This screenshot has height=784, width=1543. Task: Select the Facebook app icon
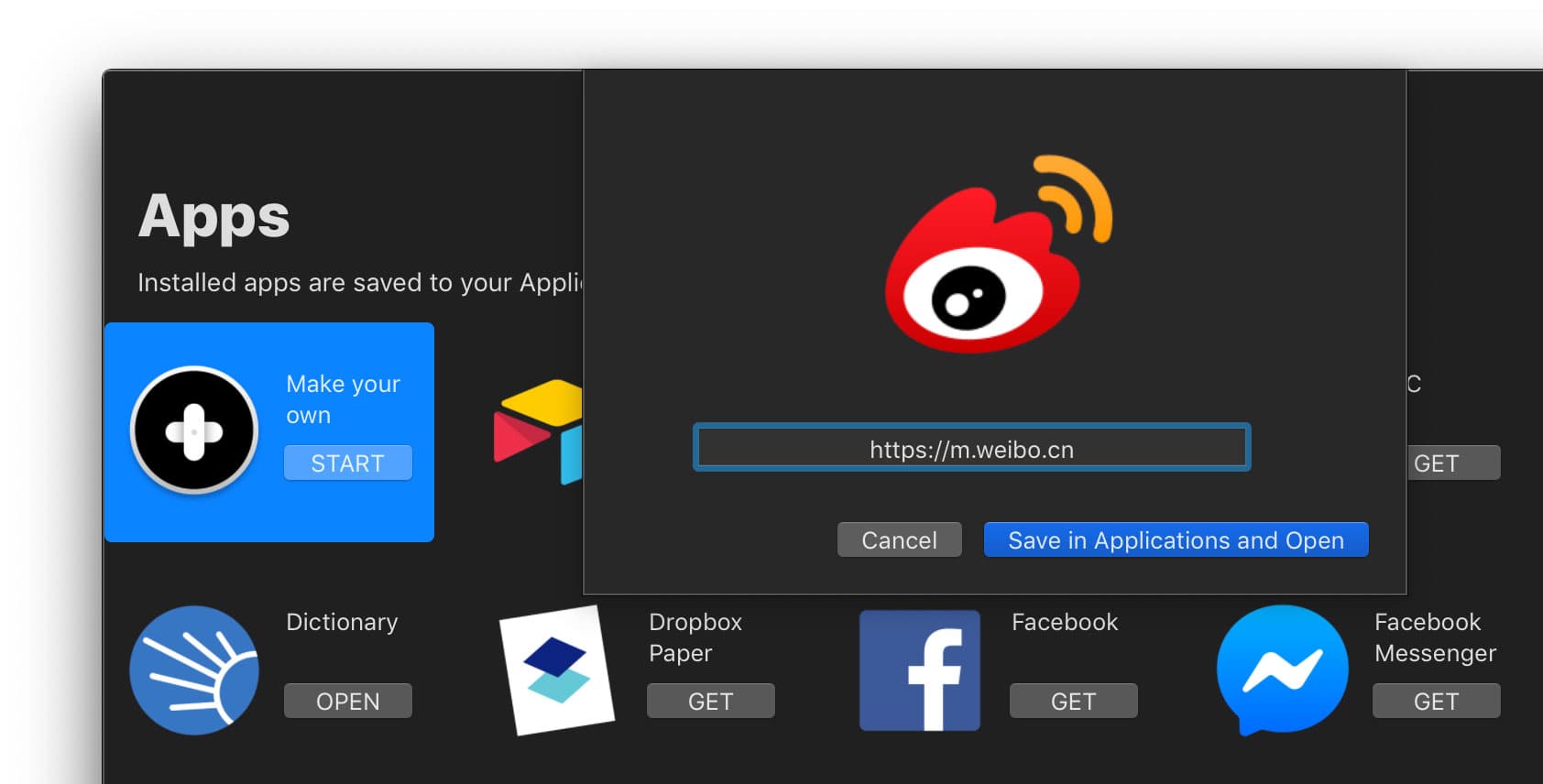tap(920, 670)
